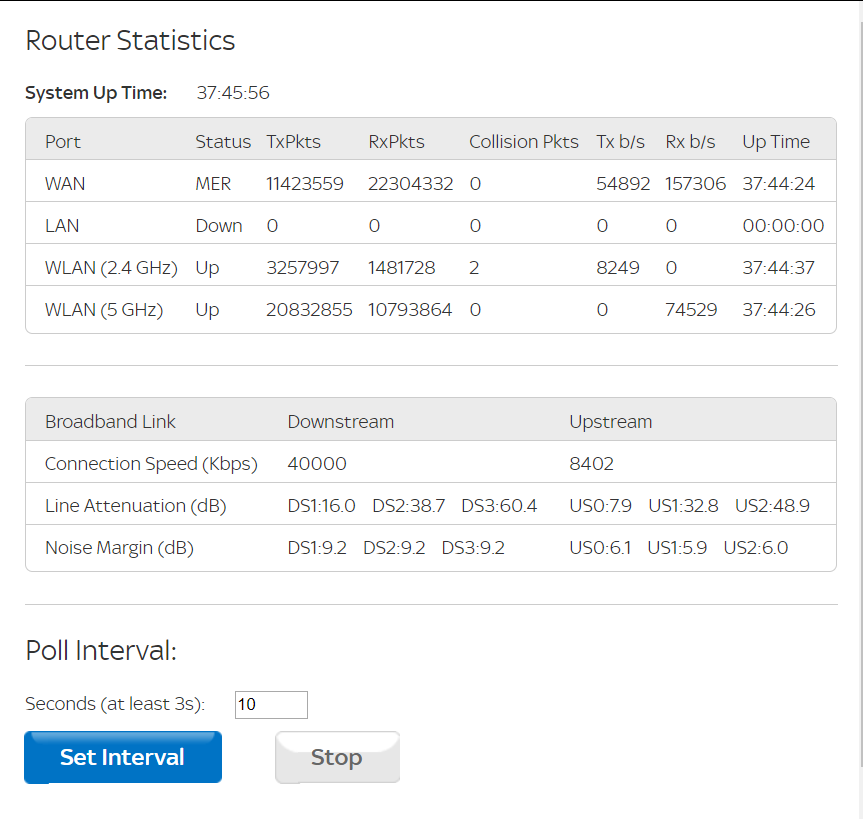Click the Up Time column header

(x=776, y=141)
